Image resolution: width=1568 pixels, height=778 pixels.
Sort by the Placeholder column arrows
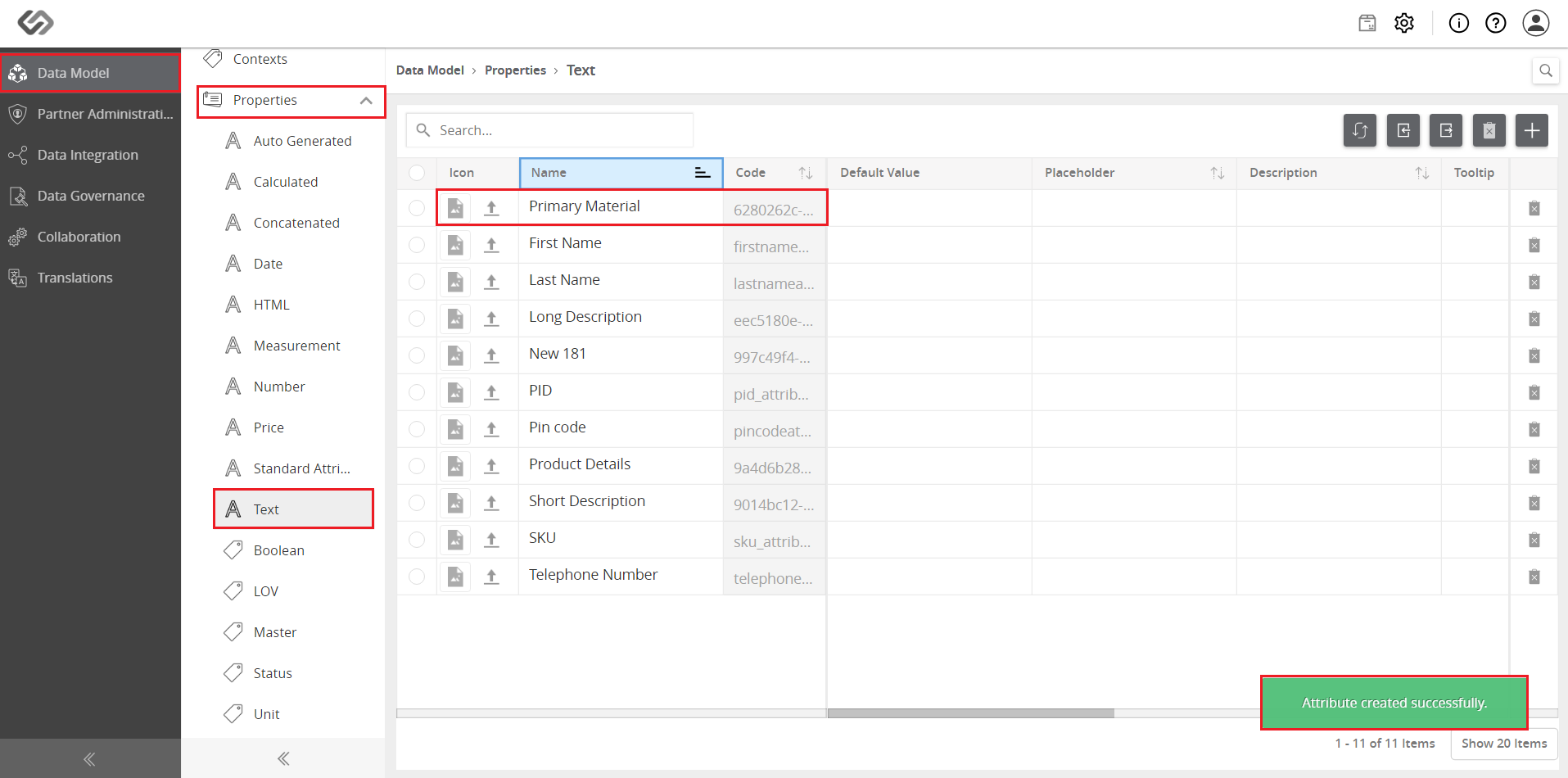coord(1218,173)
